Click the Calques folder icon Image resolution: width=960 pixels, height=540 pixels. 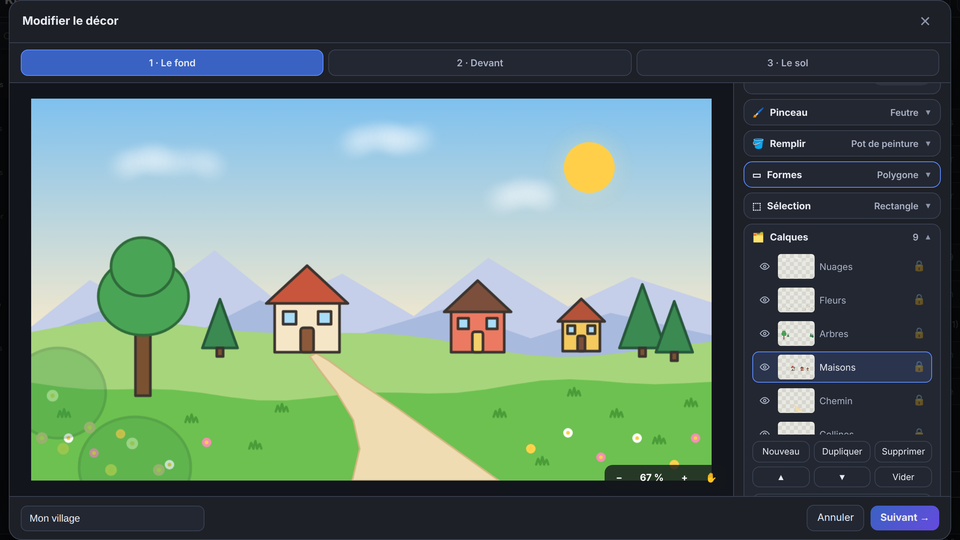[x=758, y=238]
